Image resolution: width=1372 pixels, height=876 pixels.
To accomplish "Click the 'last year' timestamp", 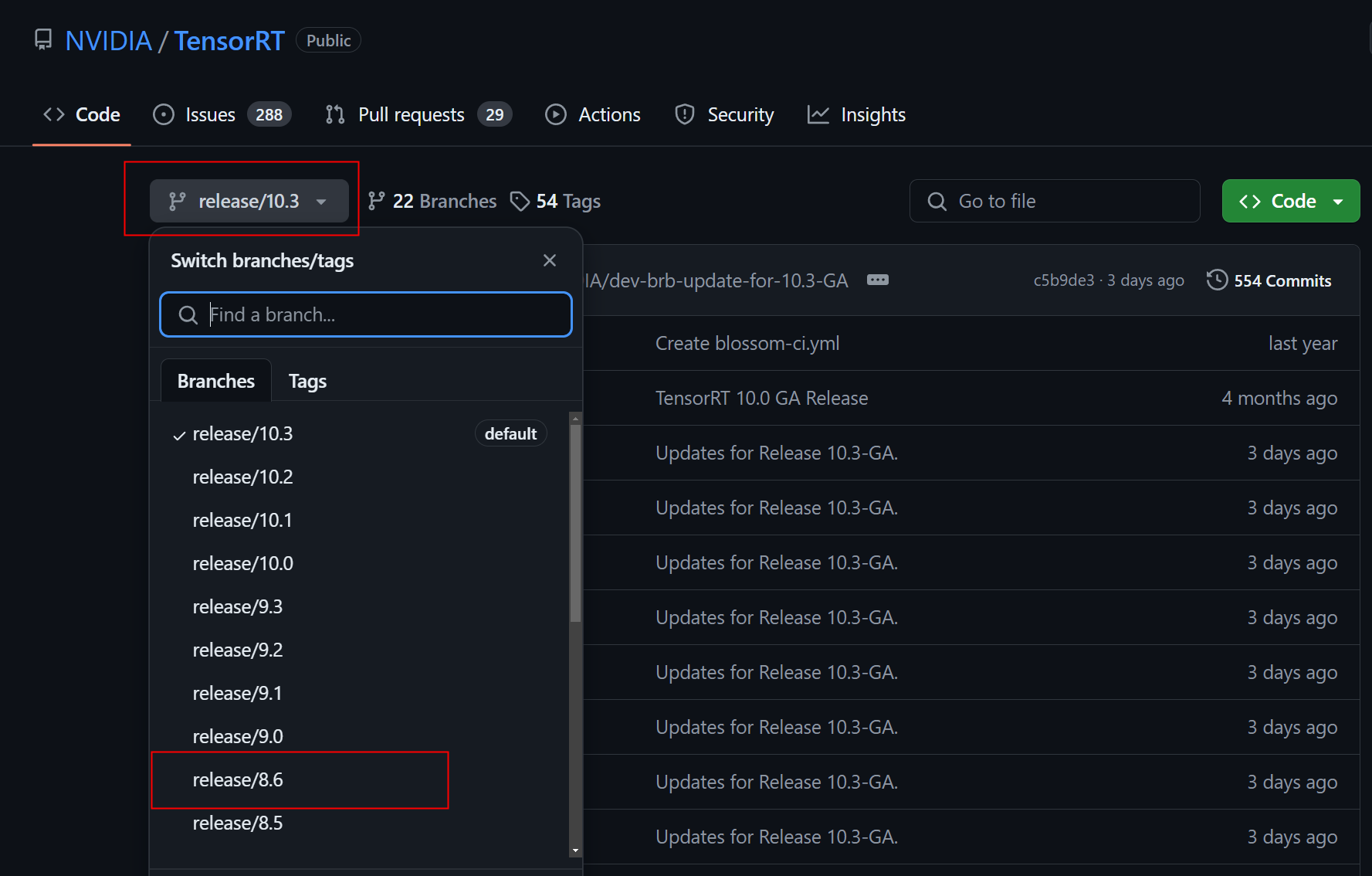I will click(x=1303, y=343).
